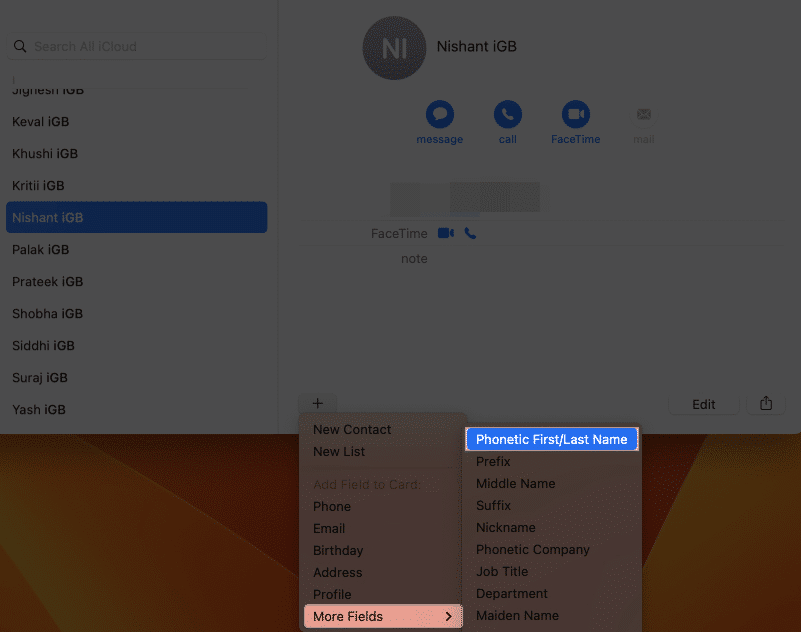Select Khushi iGB in contact list
The height and width of the screenshot is (632, 801).
(136, 154)
